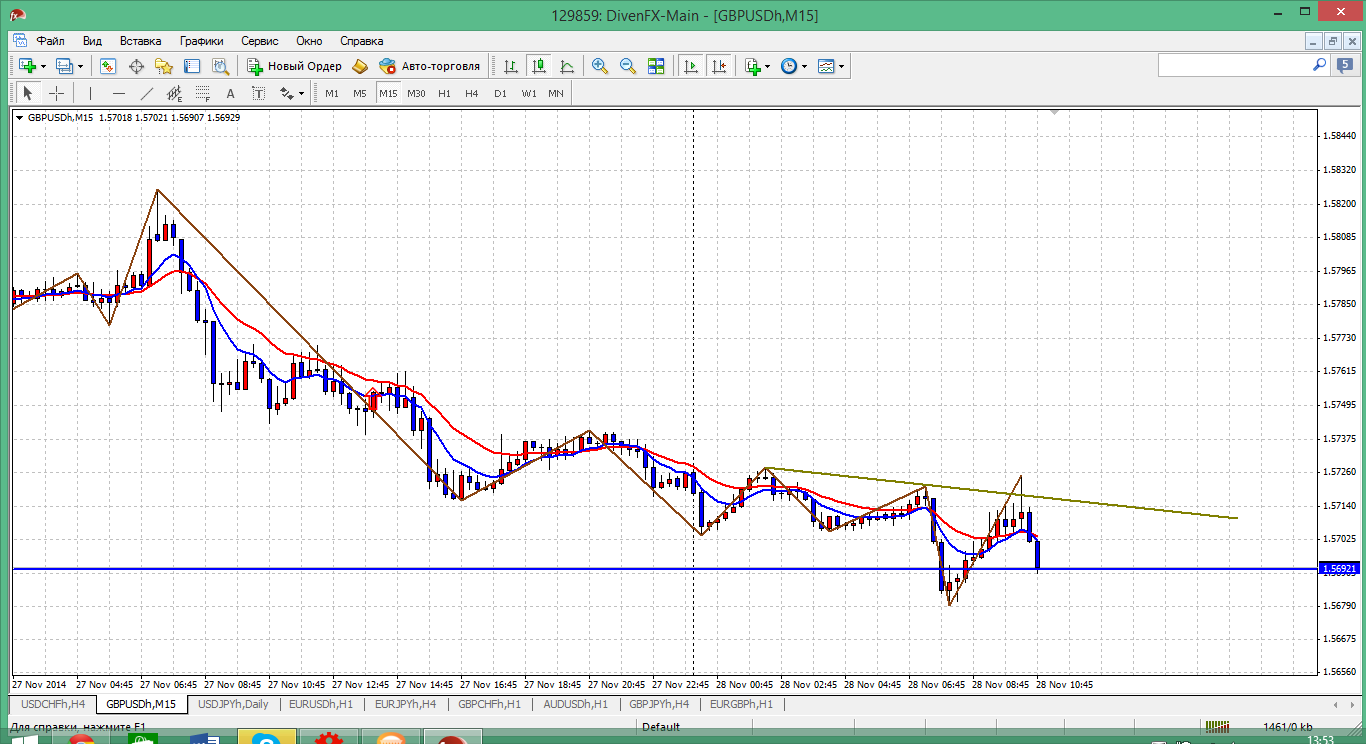Image resolution: width=1370 pixels, height=744 pixels.
Task: Open the Fibonacci retracement tool
Action: coord(203,93)
